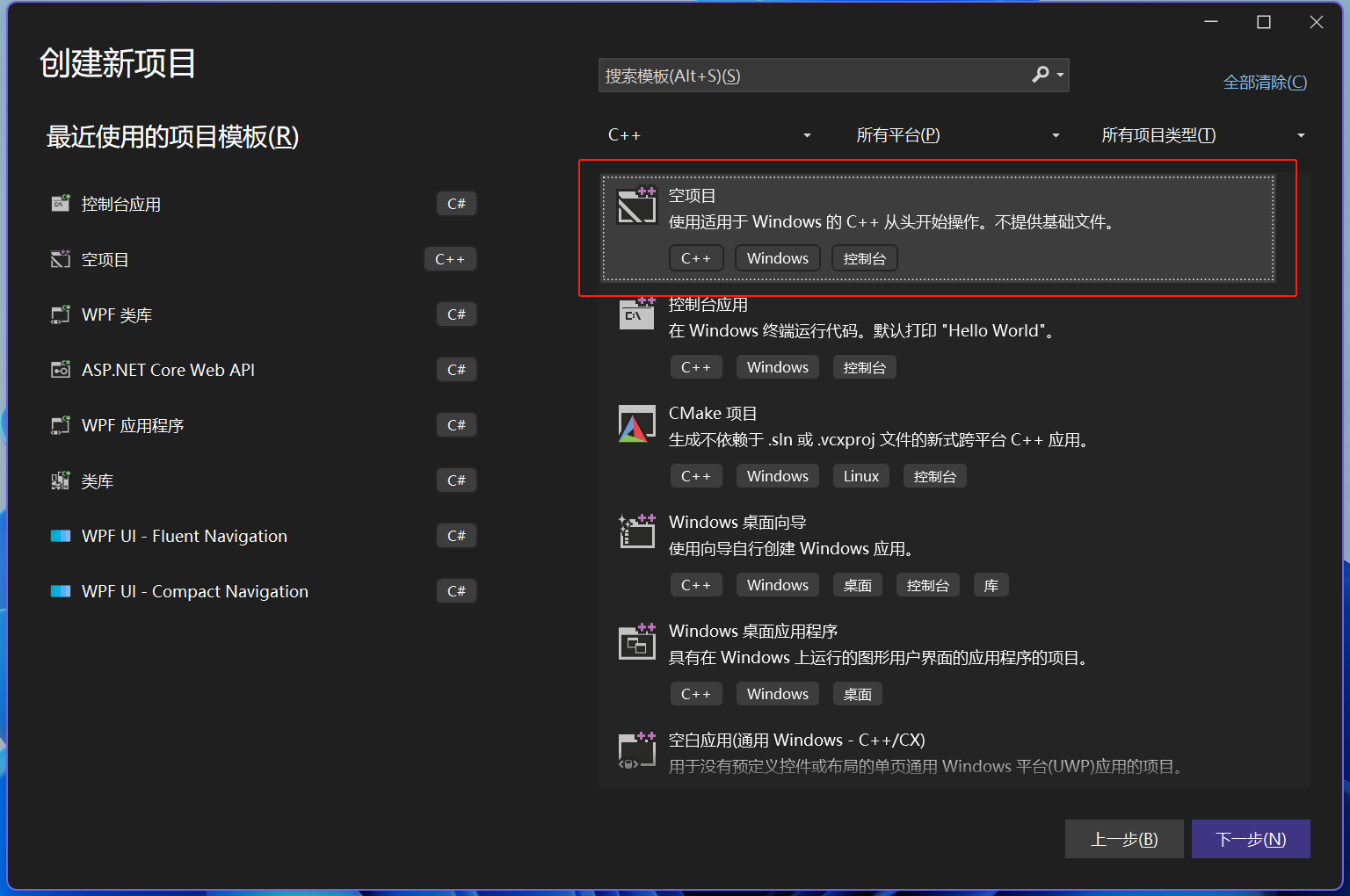Select the 空项目 template title in list
The image size is (1350, 896).
693,195
